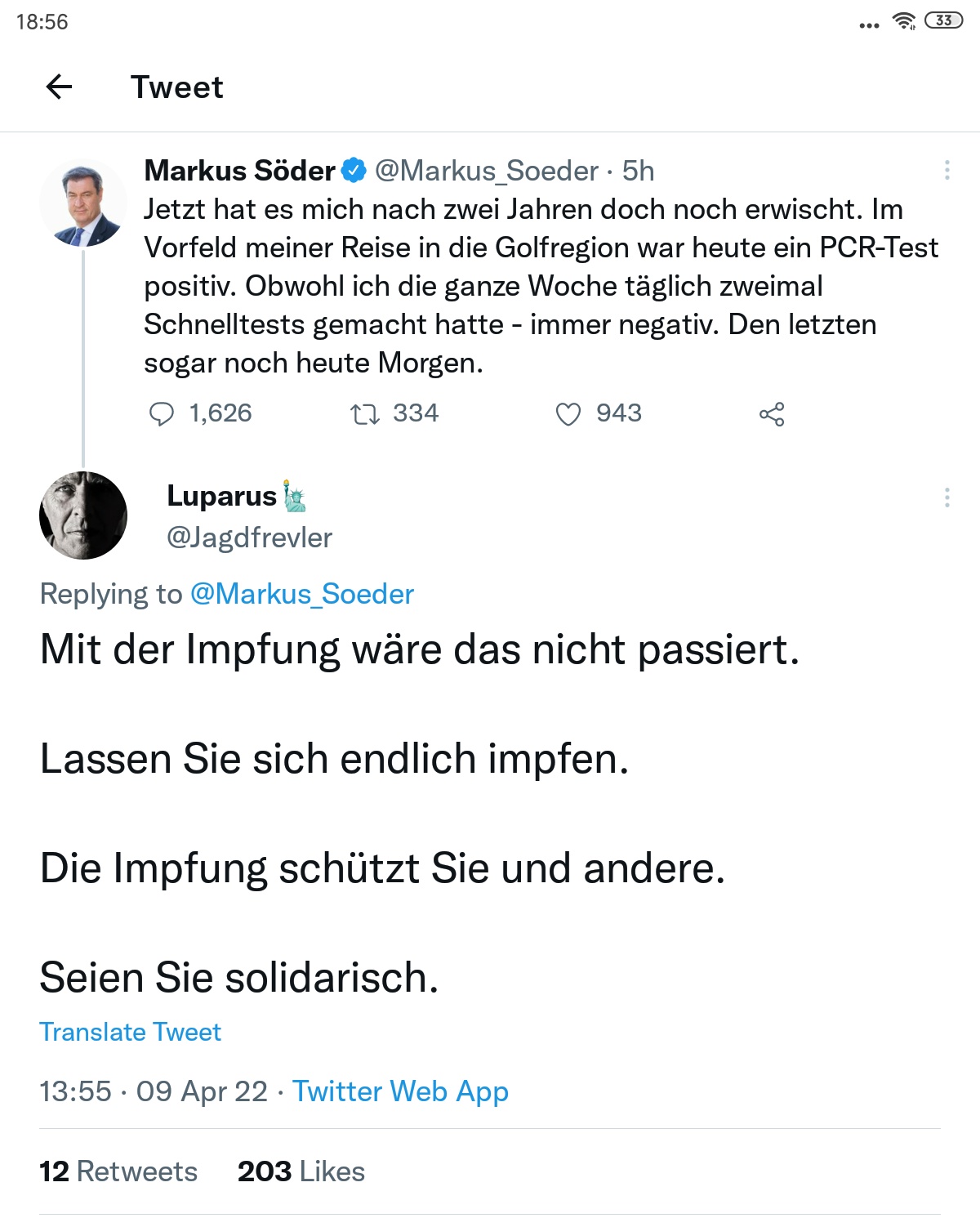View the 12 Retweets list
The image size is (980, 1218).
(119, 1171)
